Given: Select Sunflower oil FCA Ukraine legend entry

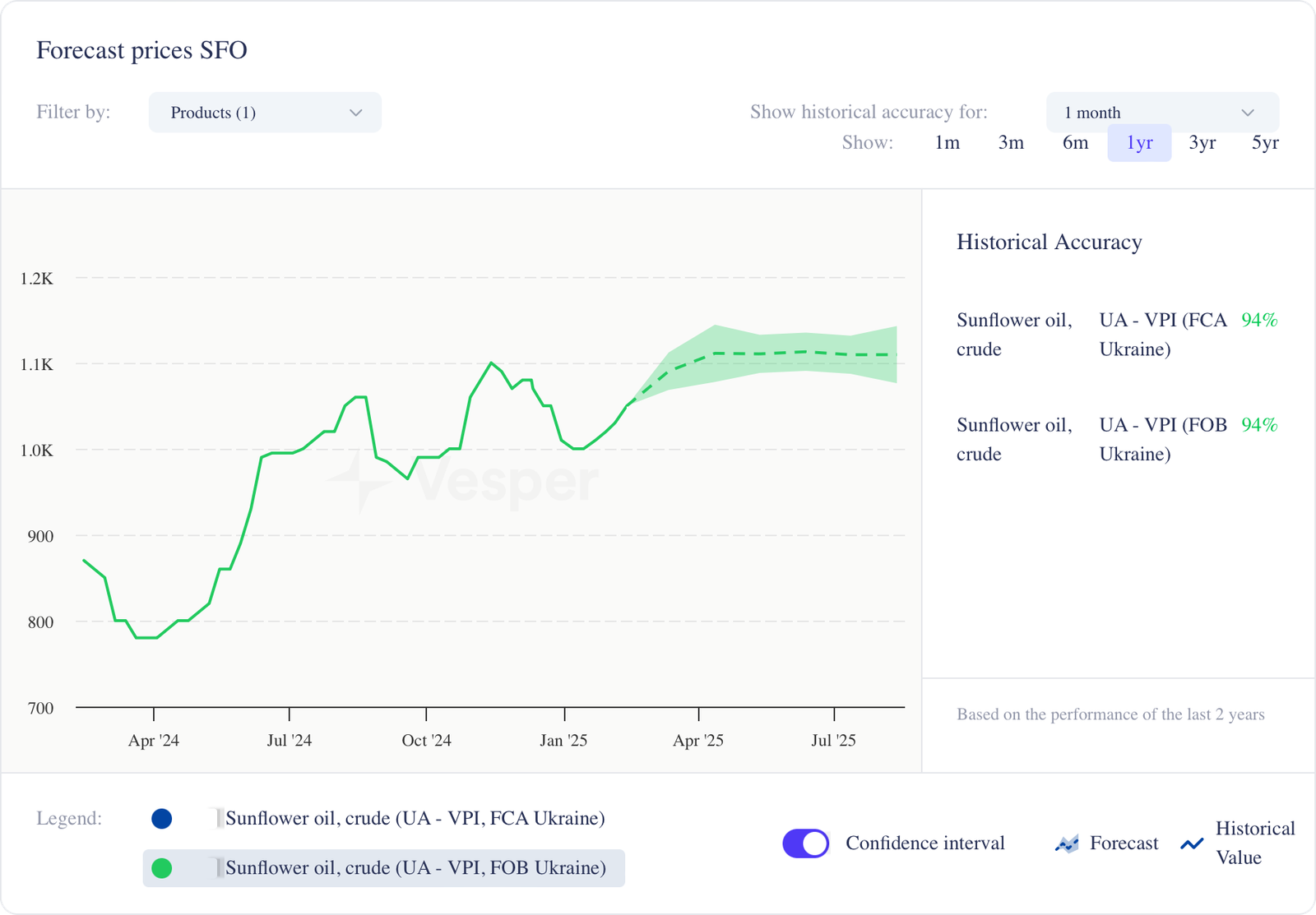Looking at the screenshot, I should [x=415, y=819].
